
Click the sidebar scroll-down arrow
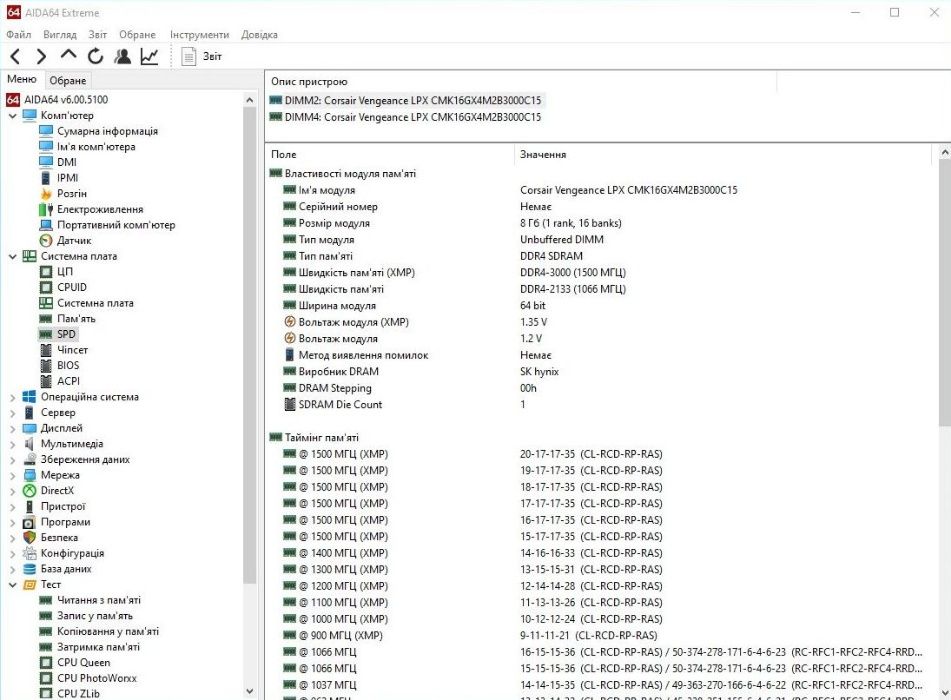click(249, 691)
